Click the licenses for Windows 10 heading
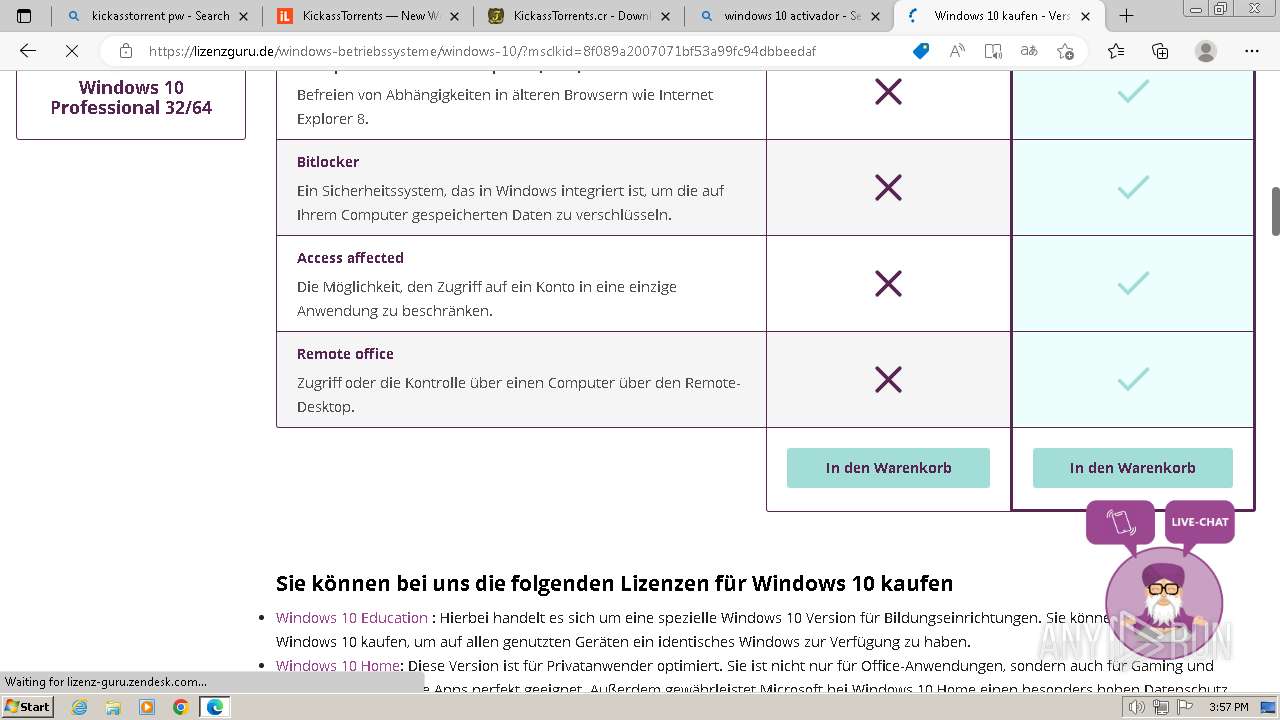Screen dimensions: 1280x720 pyautogui.click(x=614, y=583)
